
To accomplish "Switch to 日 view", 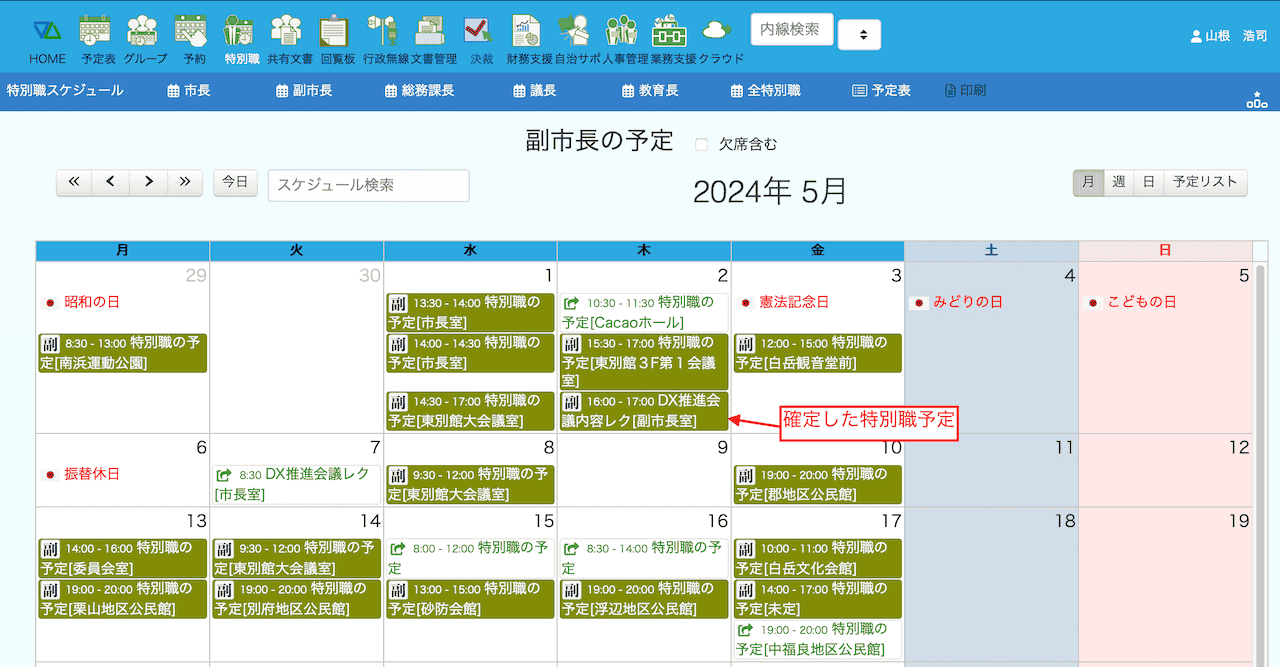I will [x=1149, y=182].
